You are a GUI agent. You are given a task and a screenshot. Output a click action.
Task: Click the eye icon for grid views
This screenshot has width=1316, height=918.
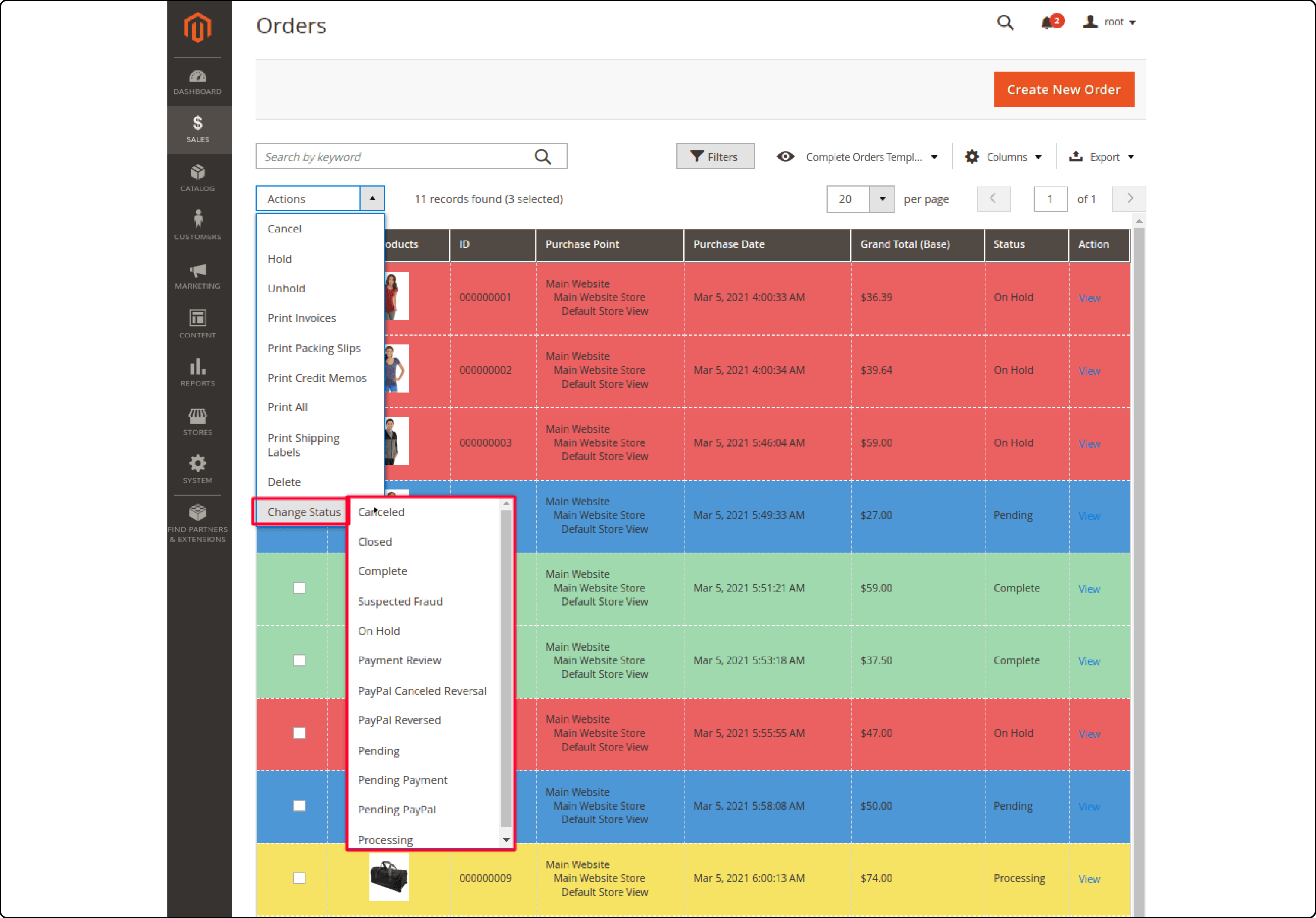(785, 156)
